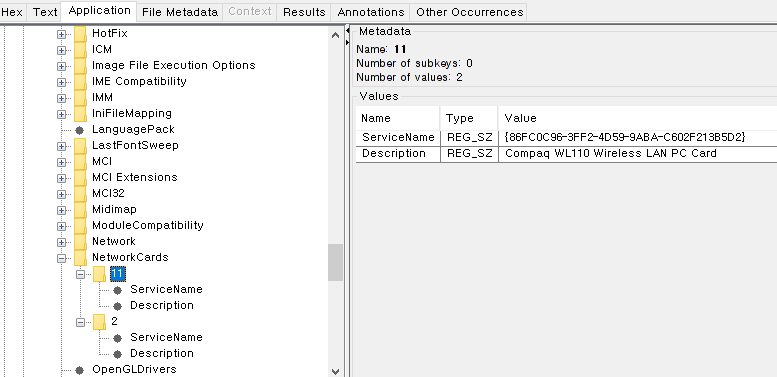Select Description under key 11
The height and width of the screenshot is (377, 777).
162,305
